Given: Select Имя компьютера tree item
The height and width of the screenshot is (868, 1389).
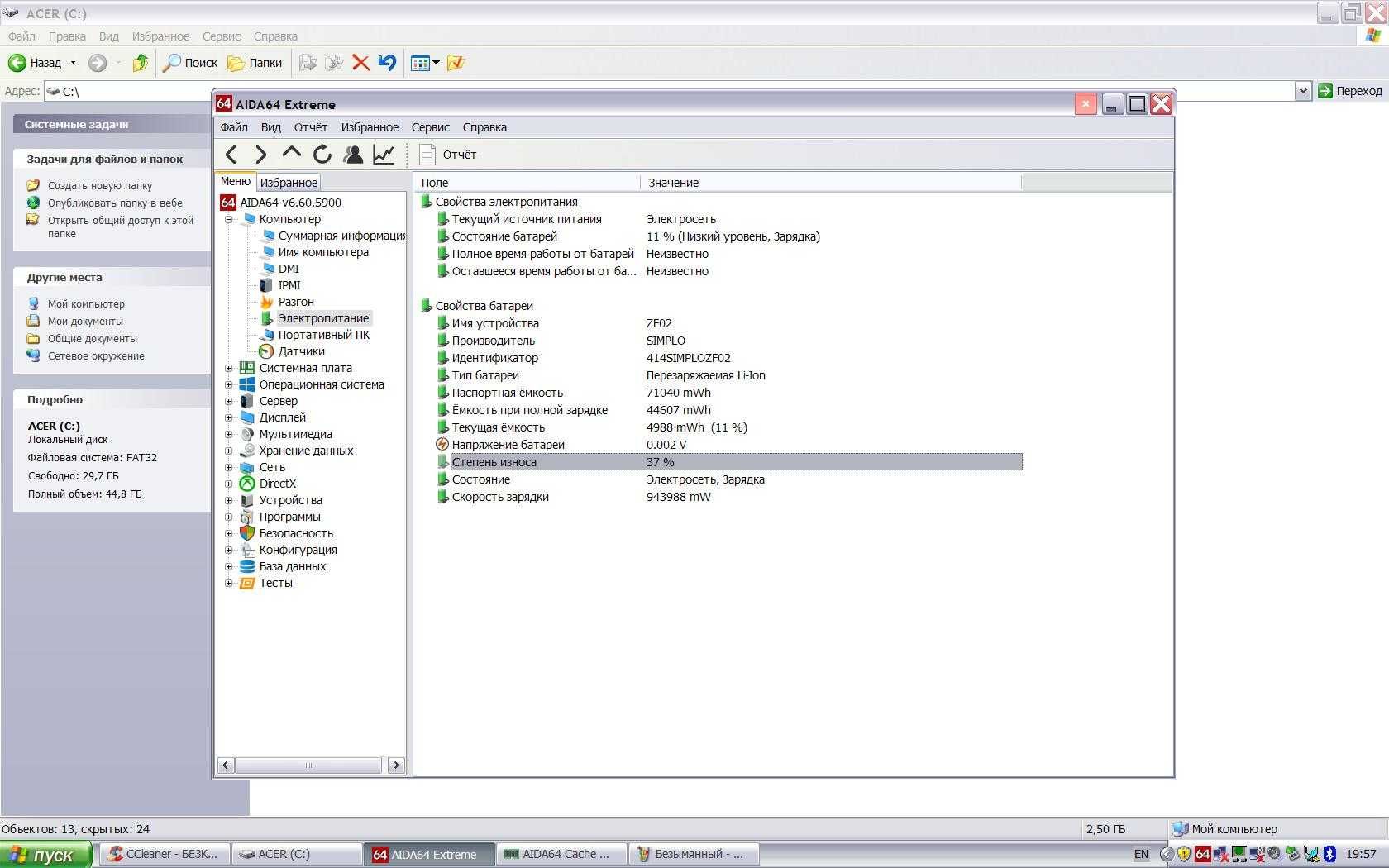Looking at the screenshot, I should [x=323, y=252].
